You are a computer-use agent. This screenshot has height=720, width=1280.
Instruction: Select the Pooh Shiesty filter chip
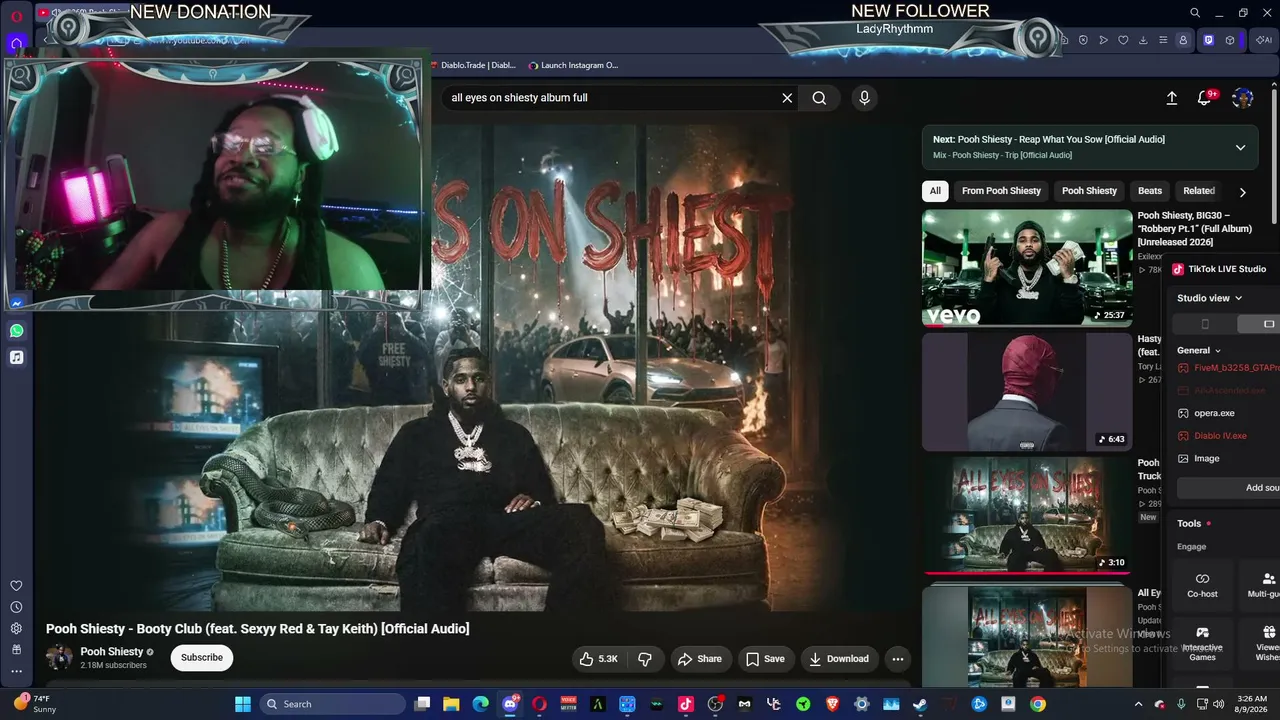click(1089, 191)
